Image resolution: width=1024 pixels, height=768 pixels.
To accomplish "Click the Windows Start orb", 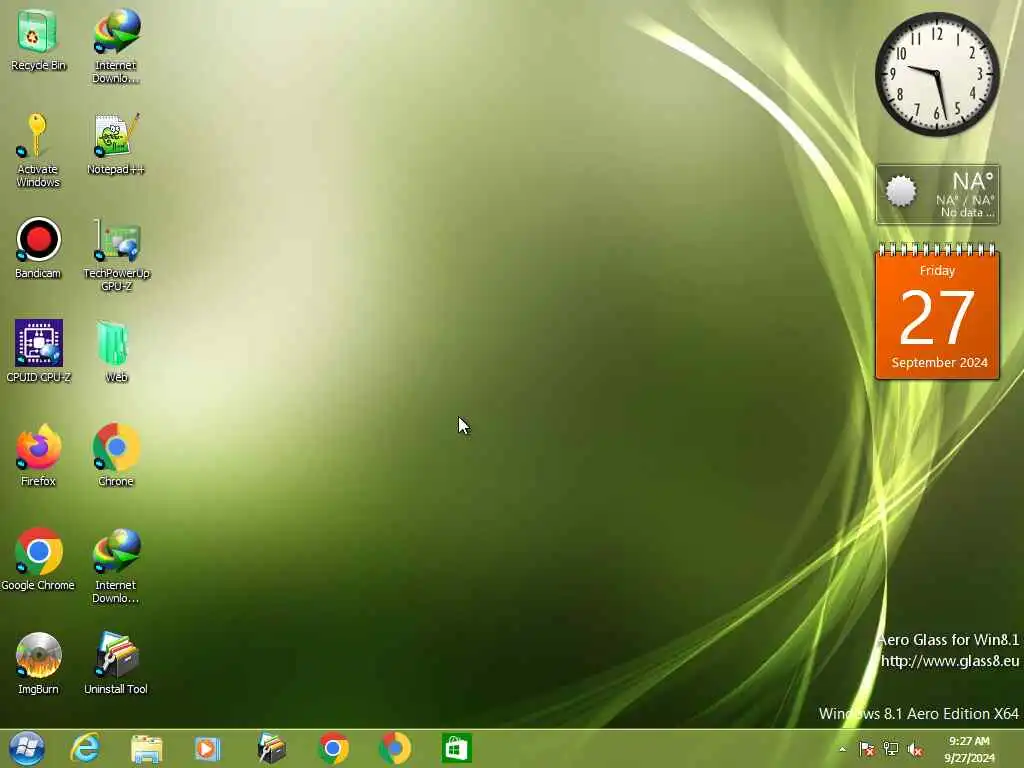I will 27,748.
